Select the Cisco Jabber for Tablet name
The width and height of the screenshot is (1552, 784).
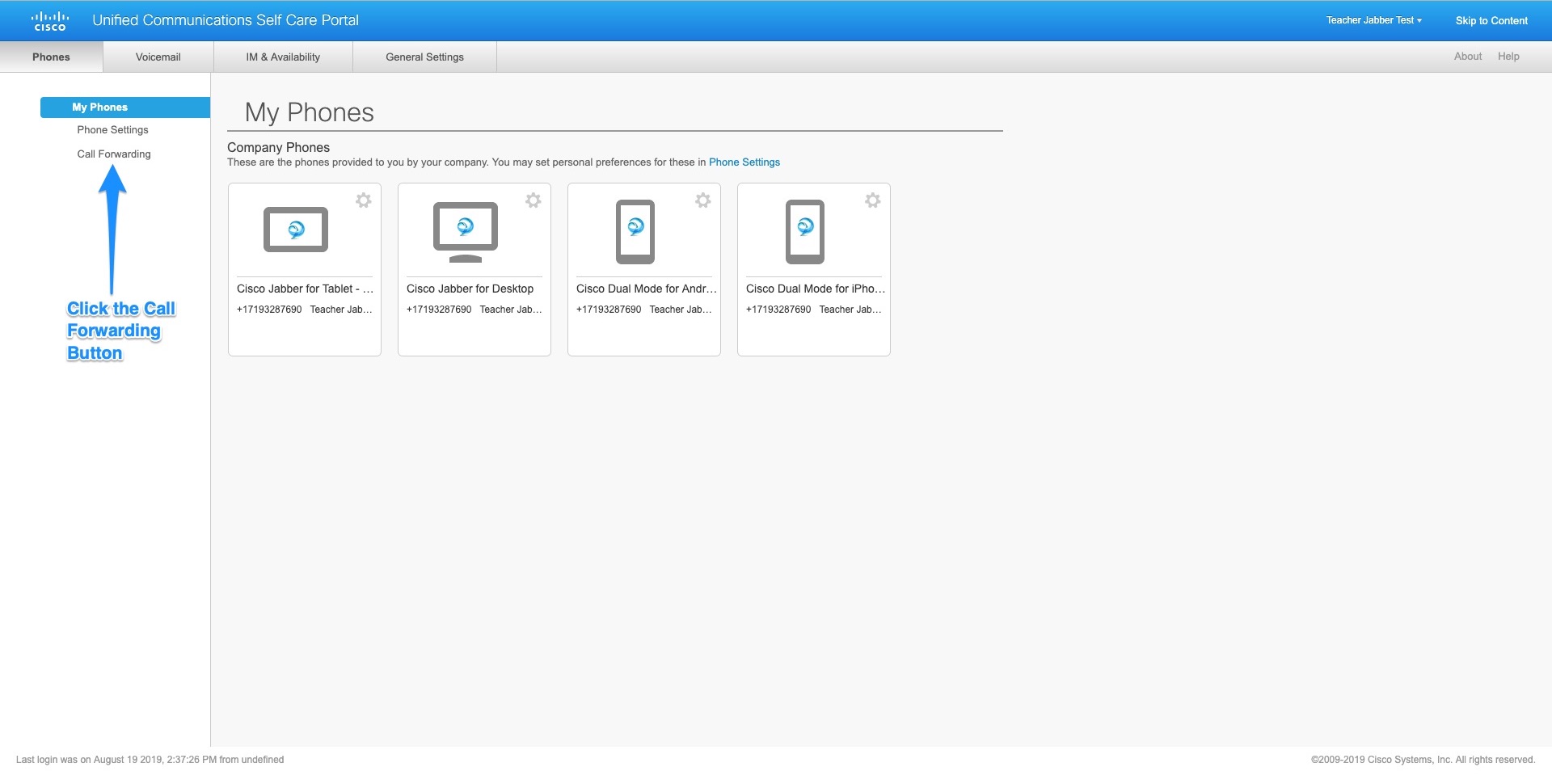coord(305,289)
